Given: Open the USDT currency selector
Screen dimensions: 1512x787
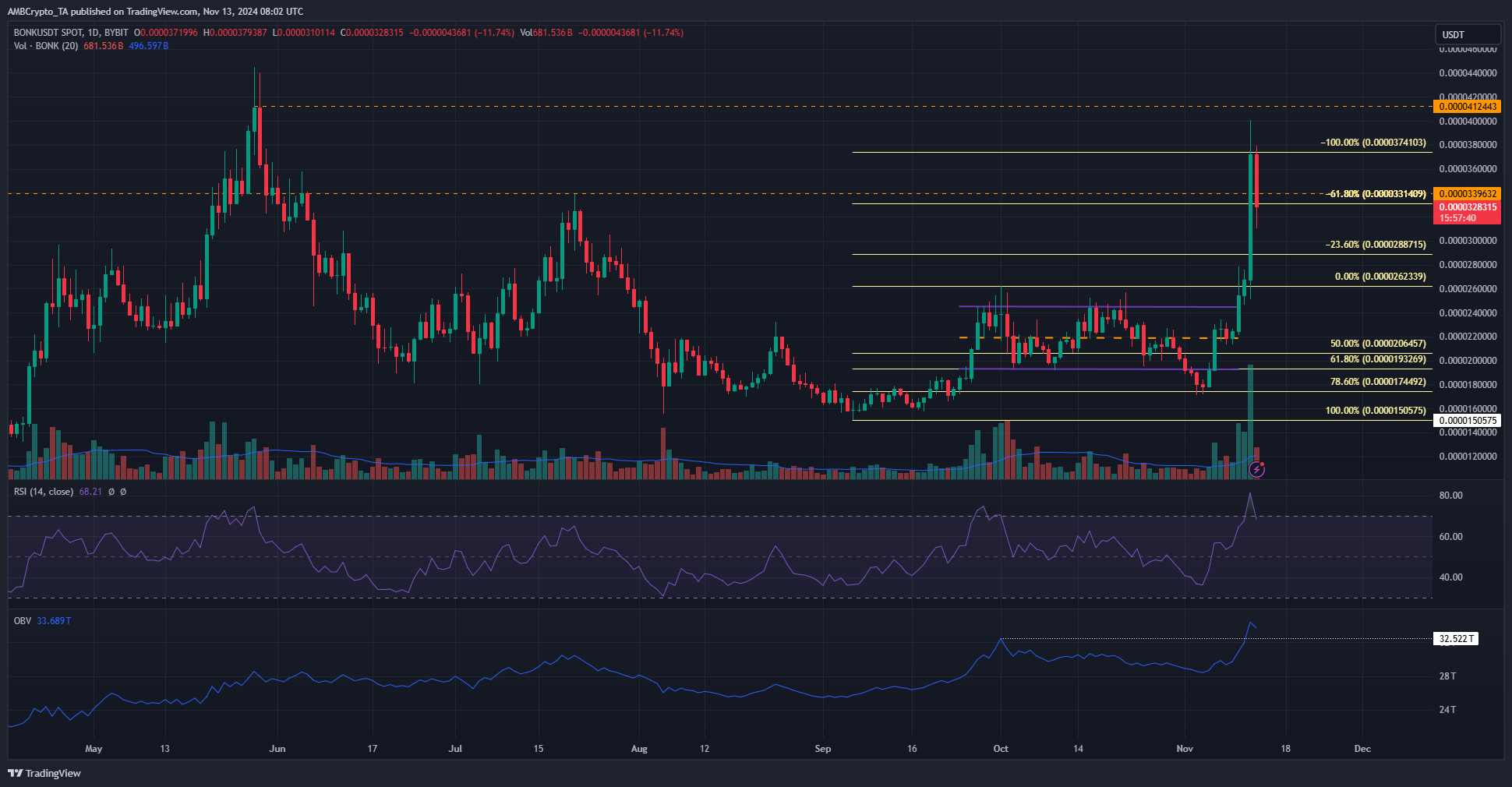Looking at the screenshot, I should click(x=1468, y=34).
